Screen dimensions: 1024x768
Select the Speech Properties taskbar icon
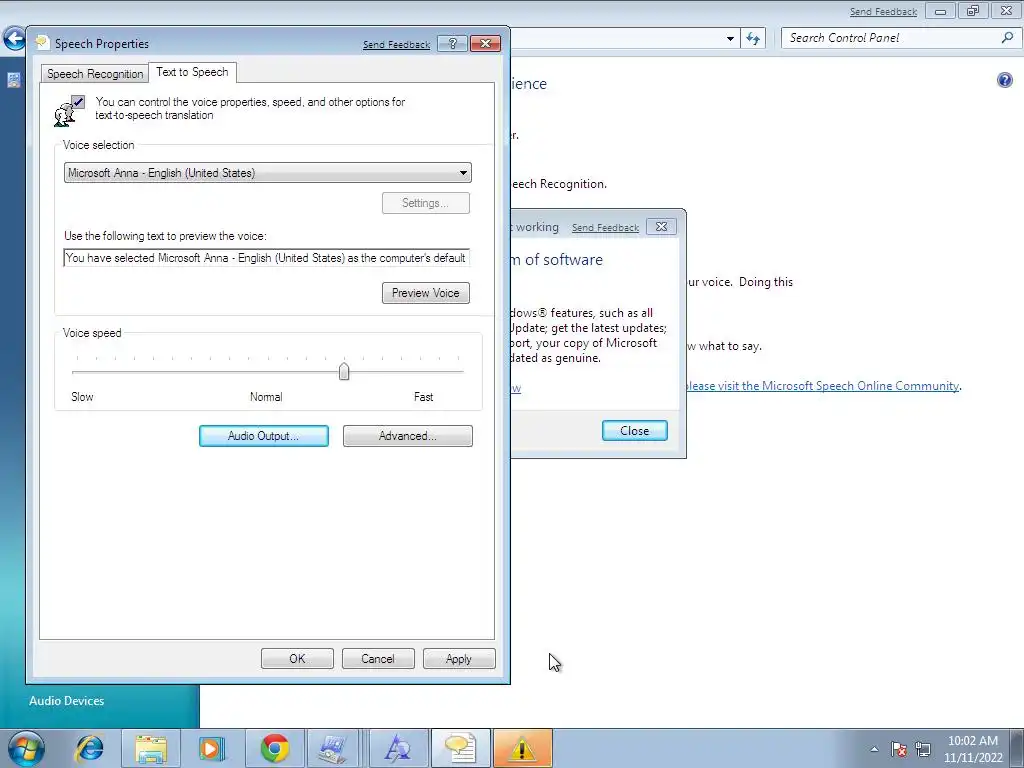point(460,748)
